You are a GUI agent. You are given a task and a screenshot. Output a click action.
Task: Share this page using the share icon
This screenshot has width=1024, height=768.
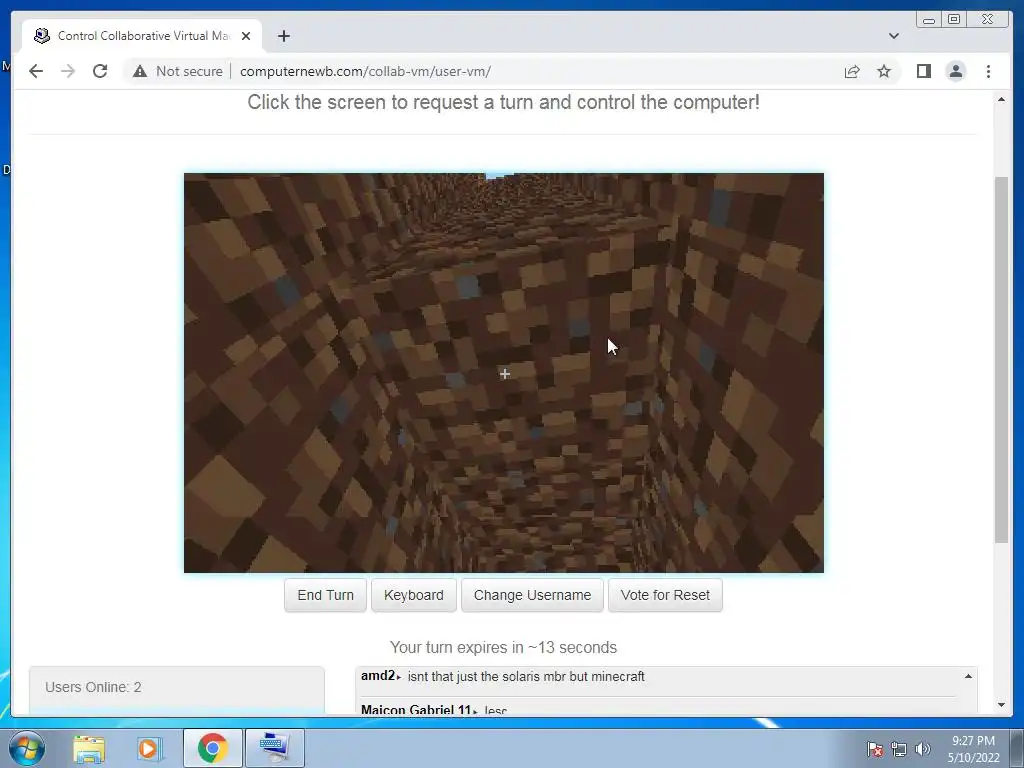[x=852, y=71]
